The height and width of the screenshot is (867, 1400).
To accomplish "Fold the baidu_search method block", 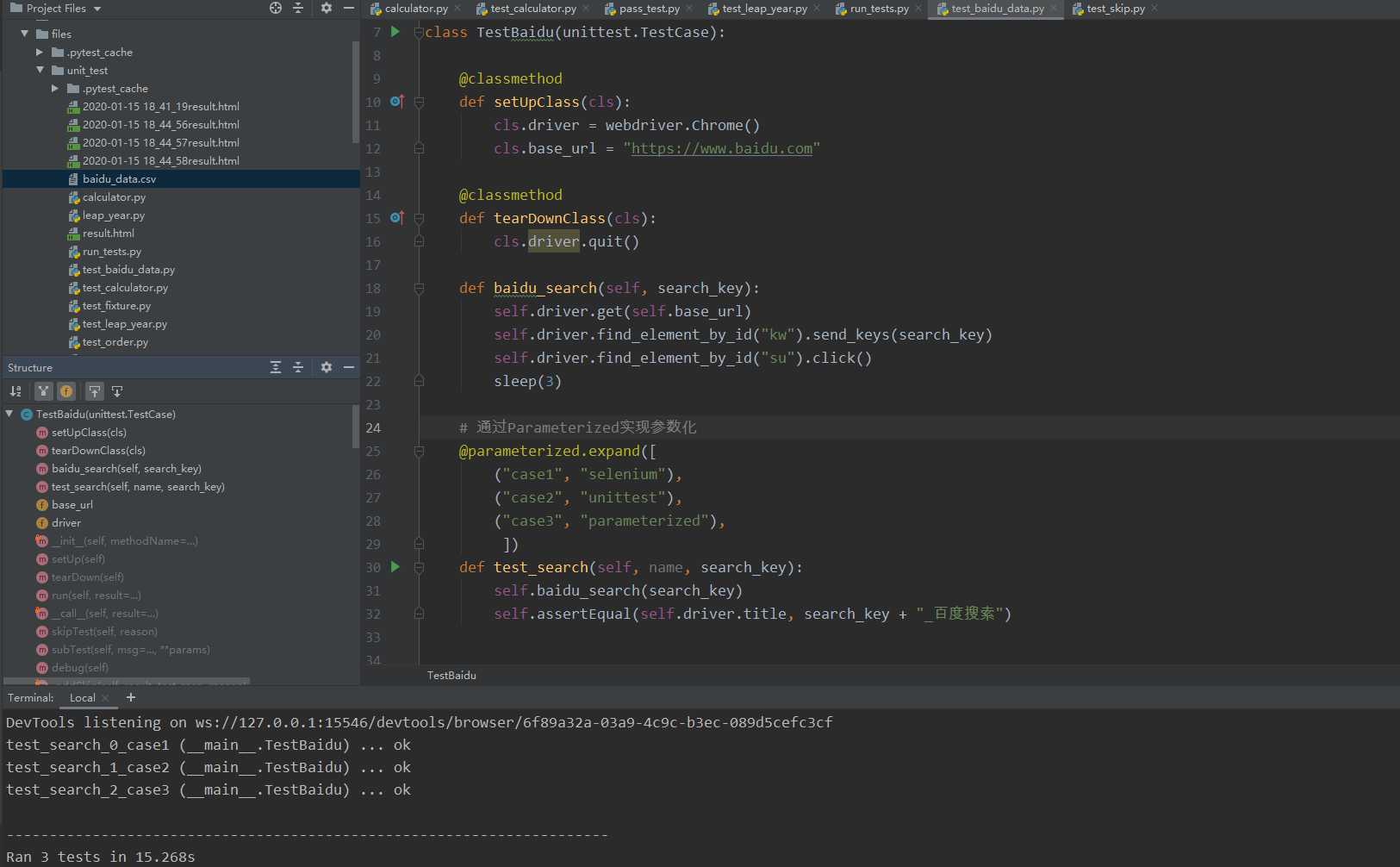I will click(x=419, y=288).
